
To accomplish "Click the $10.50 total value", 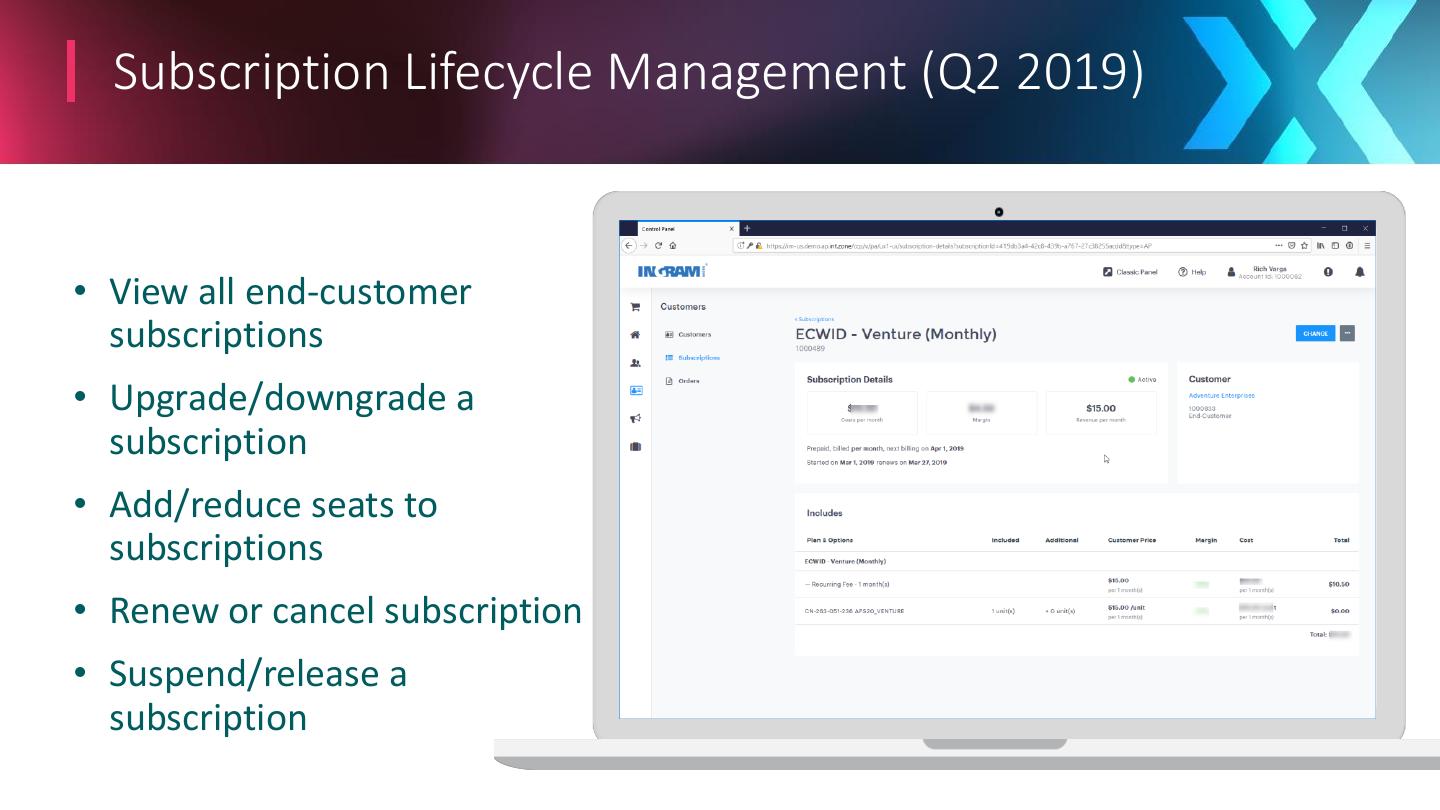I will click(x=1339, y=584).
